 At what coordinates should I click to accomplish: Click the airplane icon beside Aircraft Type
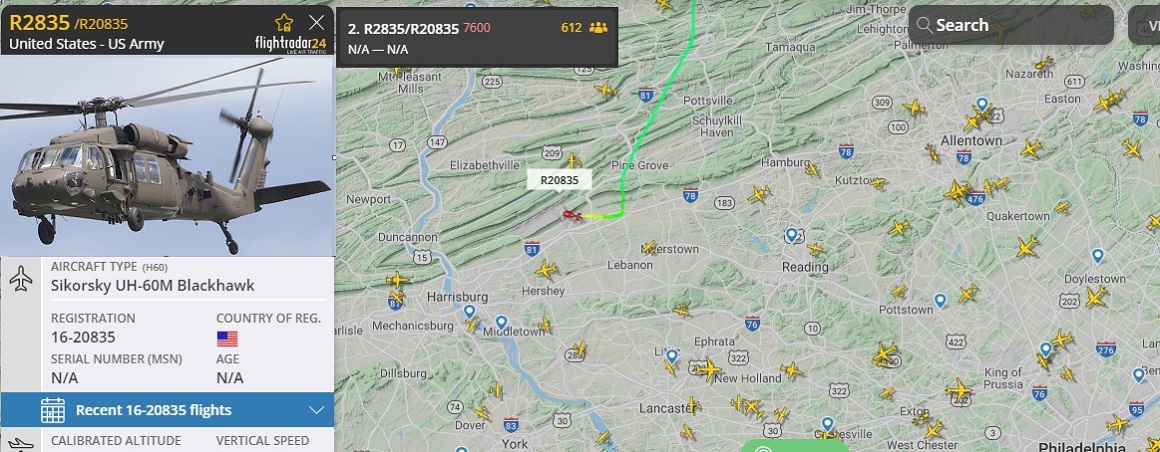click(21, 278)
